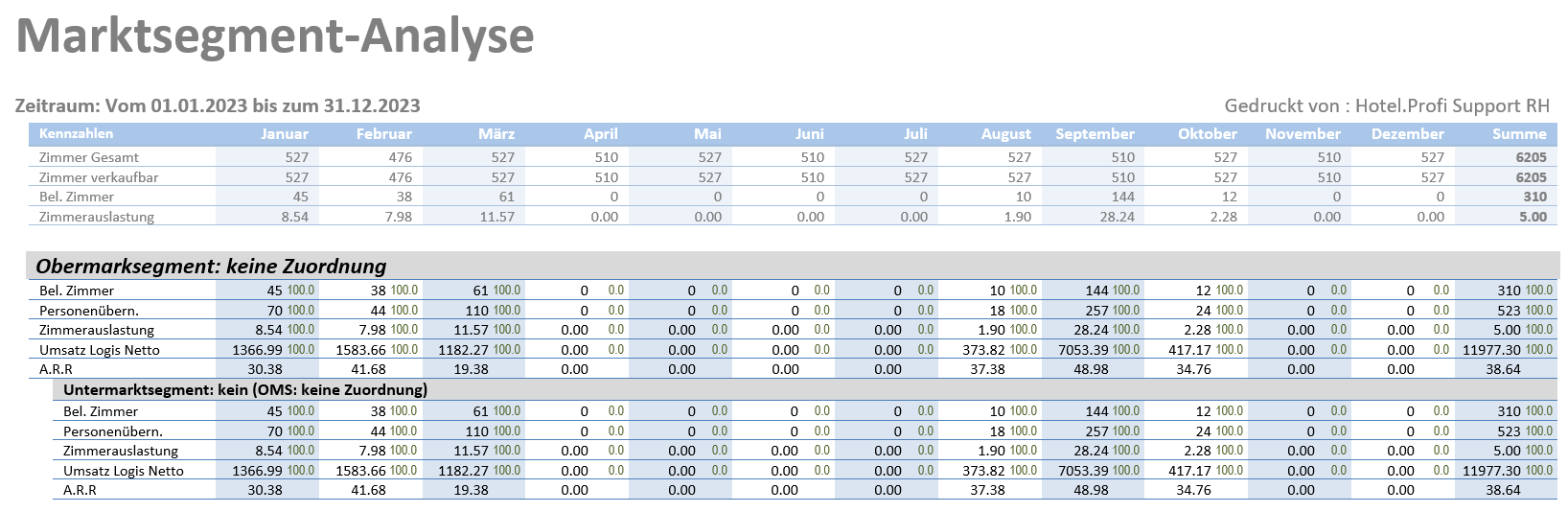This screenshot has height=512, width=1568.
Task: Click Obermarksegment Umsatz Logis Netto 1366.99 Januar
Action: (257, 350)
